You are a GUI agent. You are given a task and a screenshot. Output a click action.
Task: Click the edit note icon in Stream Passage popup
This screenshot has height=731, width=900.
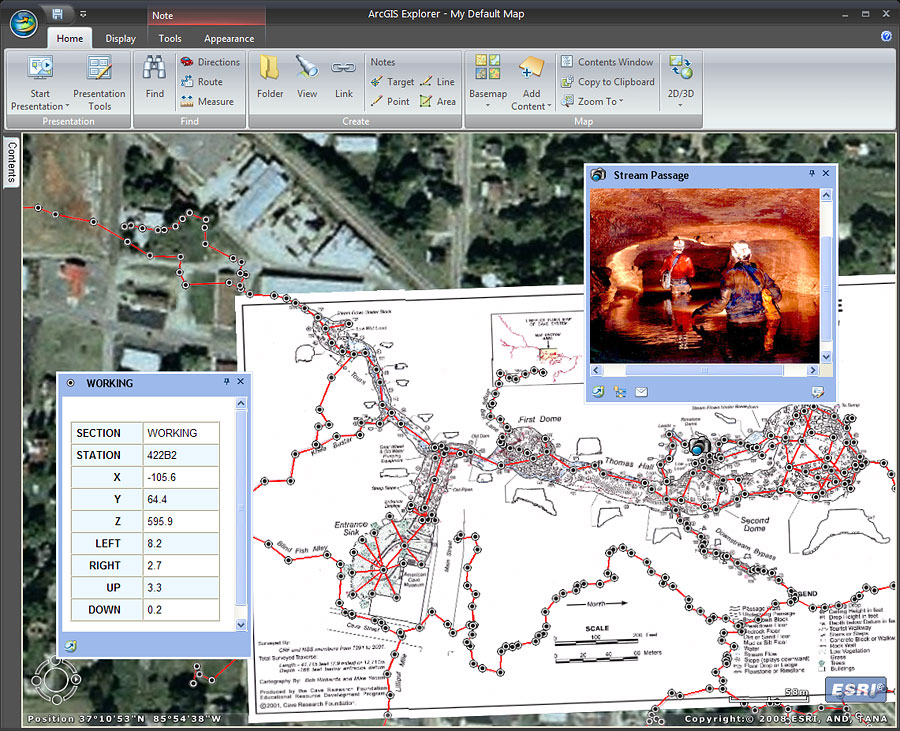point(817,392)
